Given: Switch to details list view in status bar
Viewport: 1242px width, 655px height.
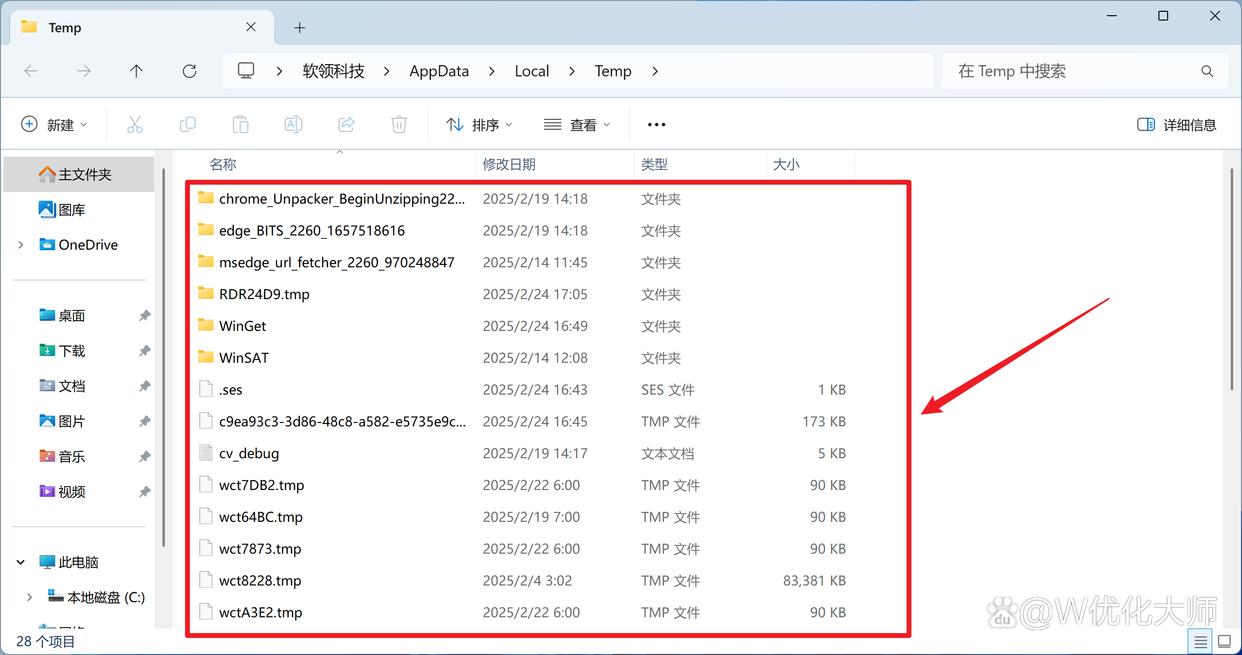Looking at the screenshot, I should [x=1199, y=640].
